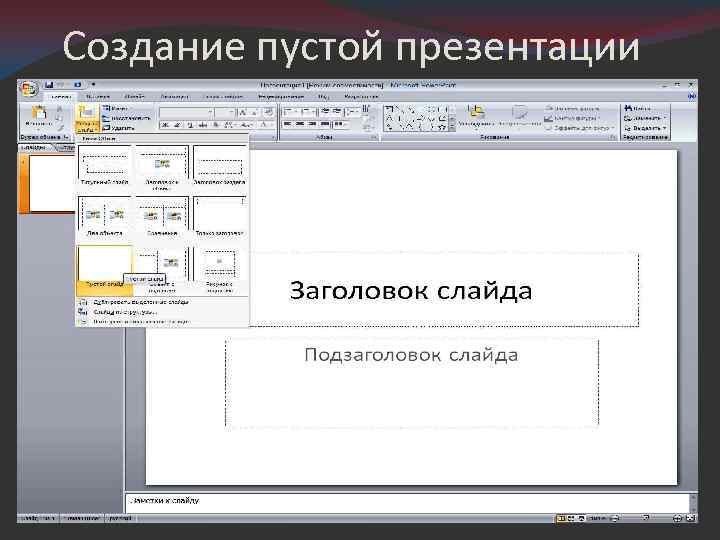The width and height of the screenshot is (720, 540).
Task: Click Удалить (Delete) slide button
Action: [118, 128]
